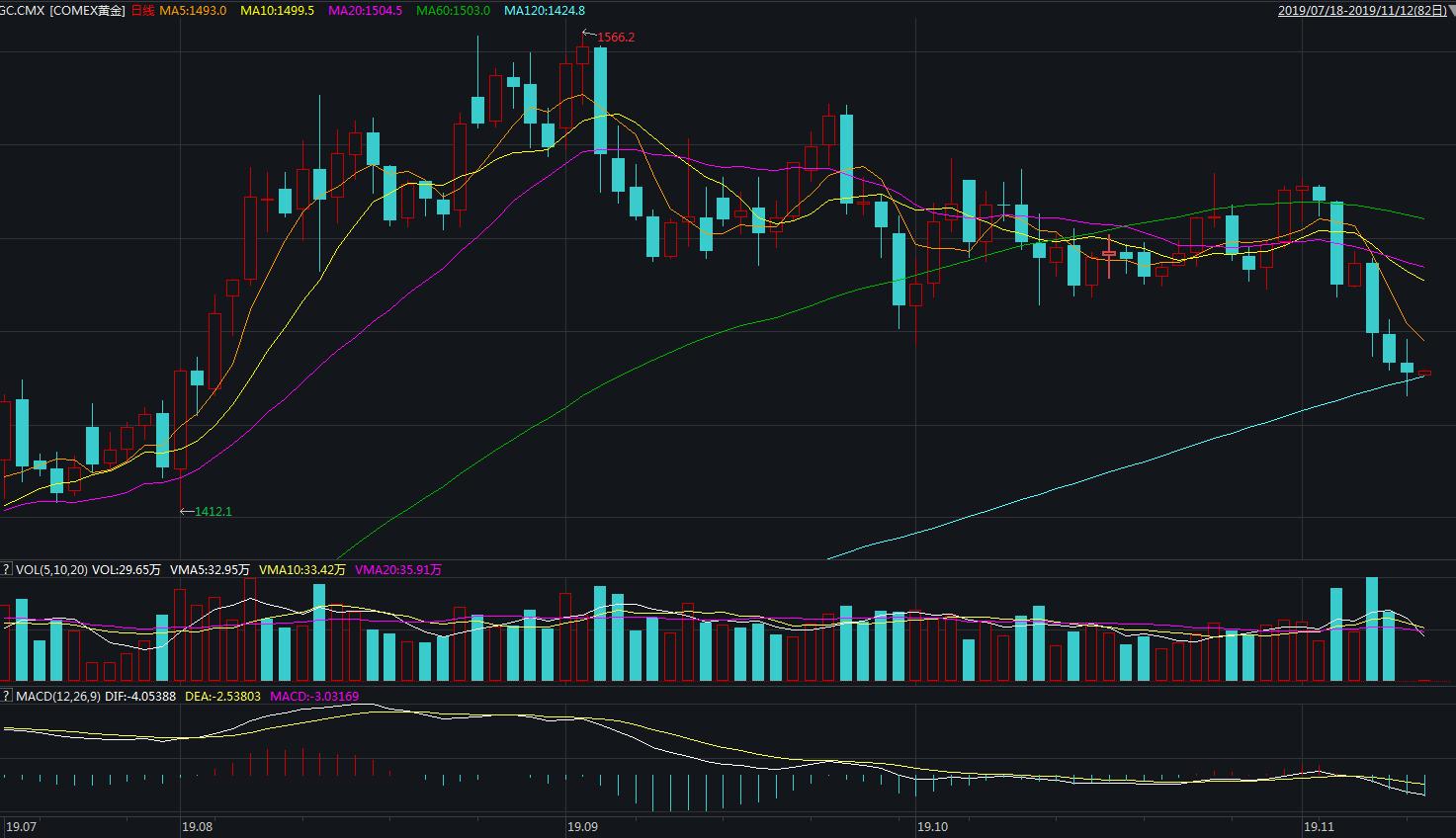The height and width of the screenshot is (838, 1456).
Task: Click the 1566.2 high price marker
Action: tap(616, 37)
